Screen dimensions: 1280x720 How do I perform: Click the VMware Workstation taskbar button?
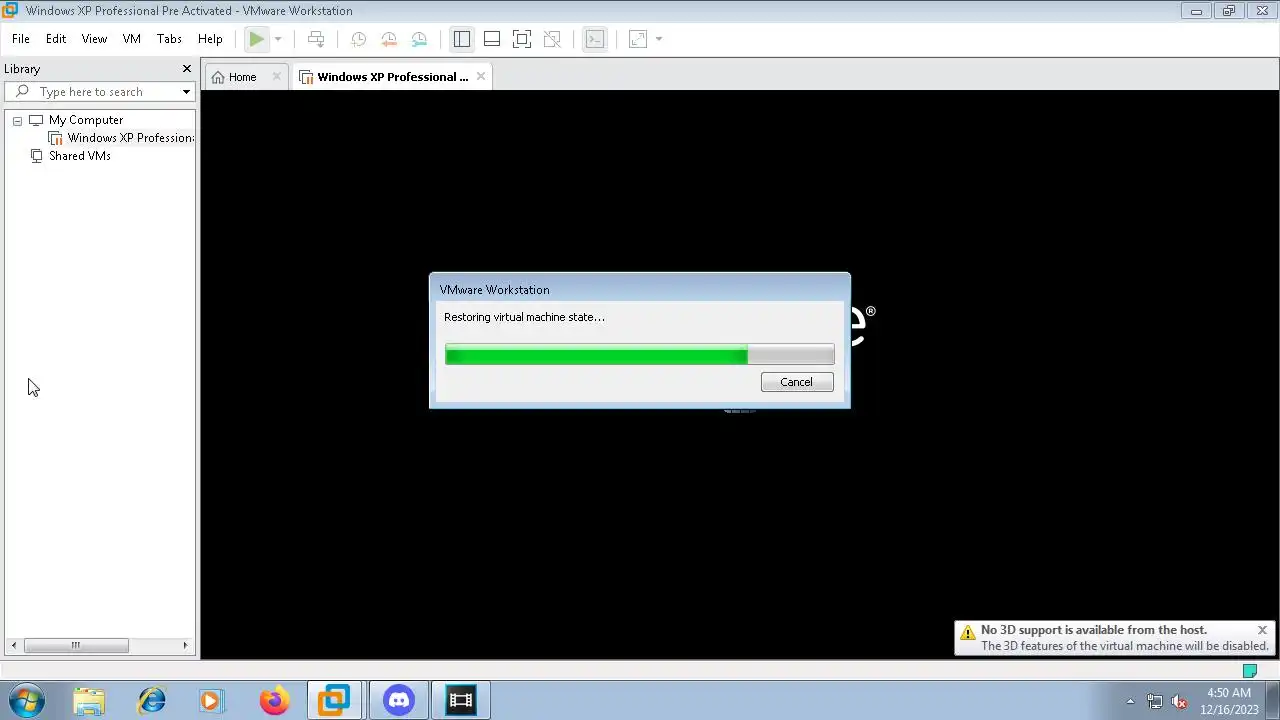click(x=334, y=701)
